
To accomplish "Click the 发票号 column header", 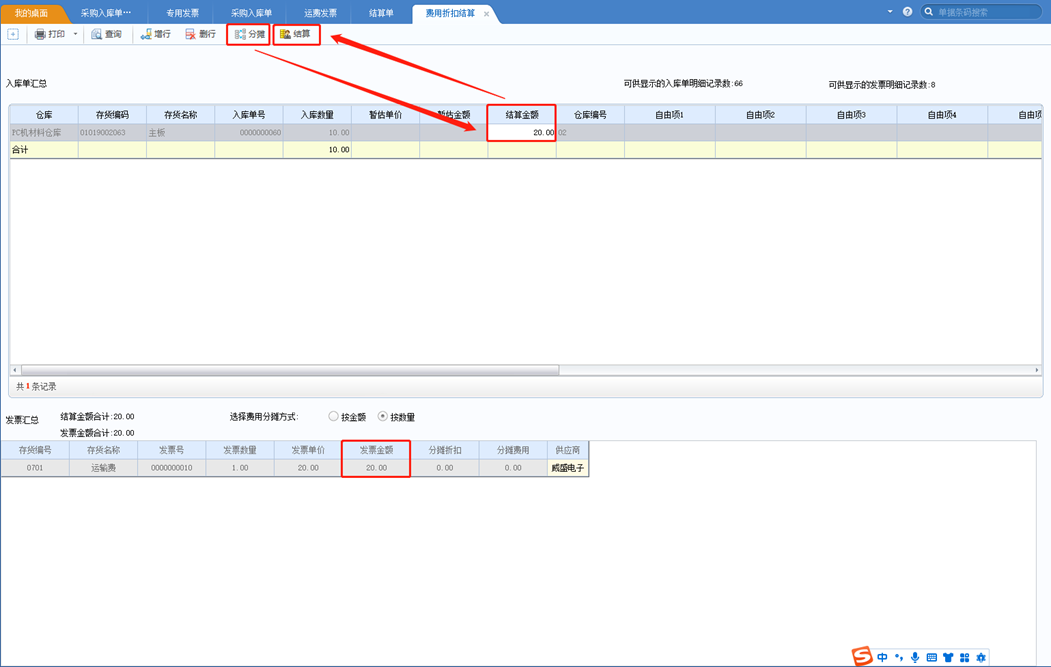I will click(x=172, y=450).
